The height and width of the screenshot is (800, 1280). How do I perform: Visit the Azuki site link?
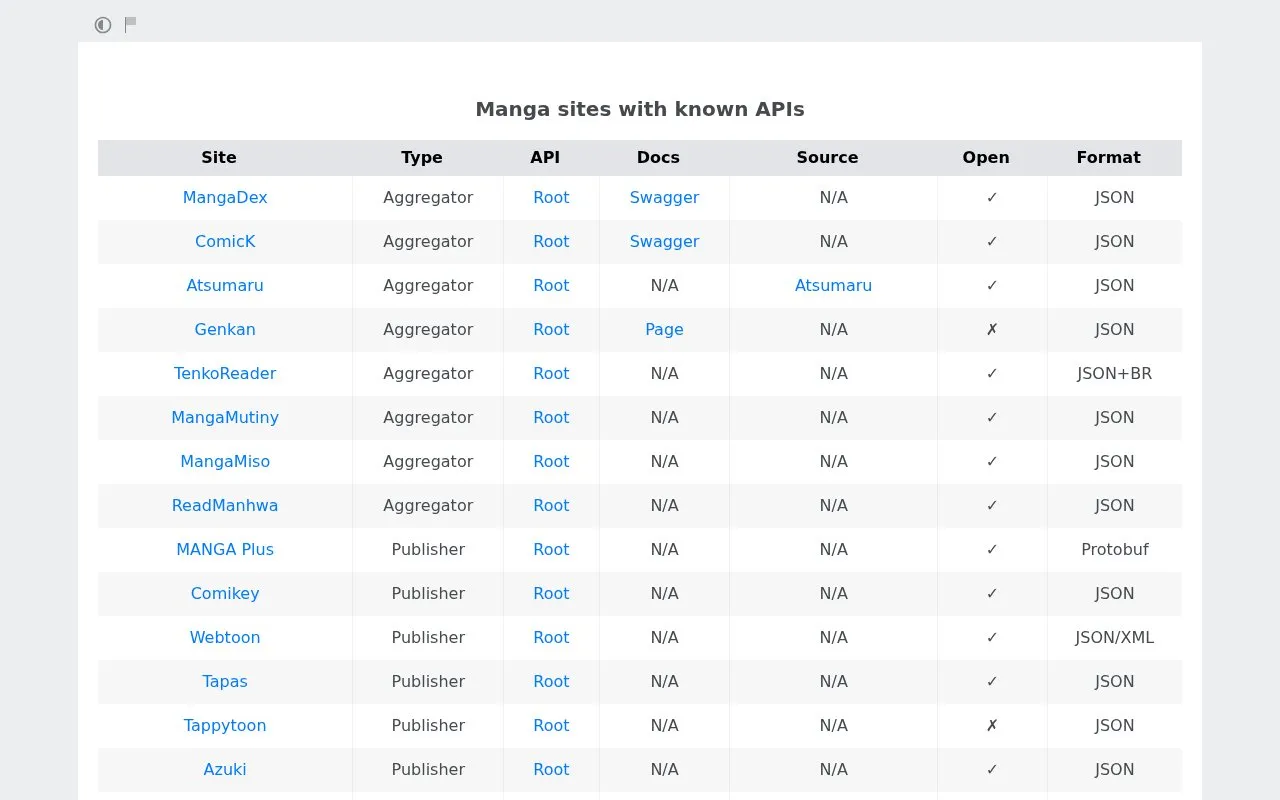pos(225,770)
